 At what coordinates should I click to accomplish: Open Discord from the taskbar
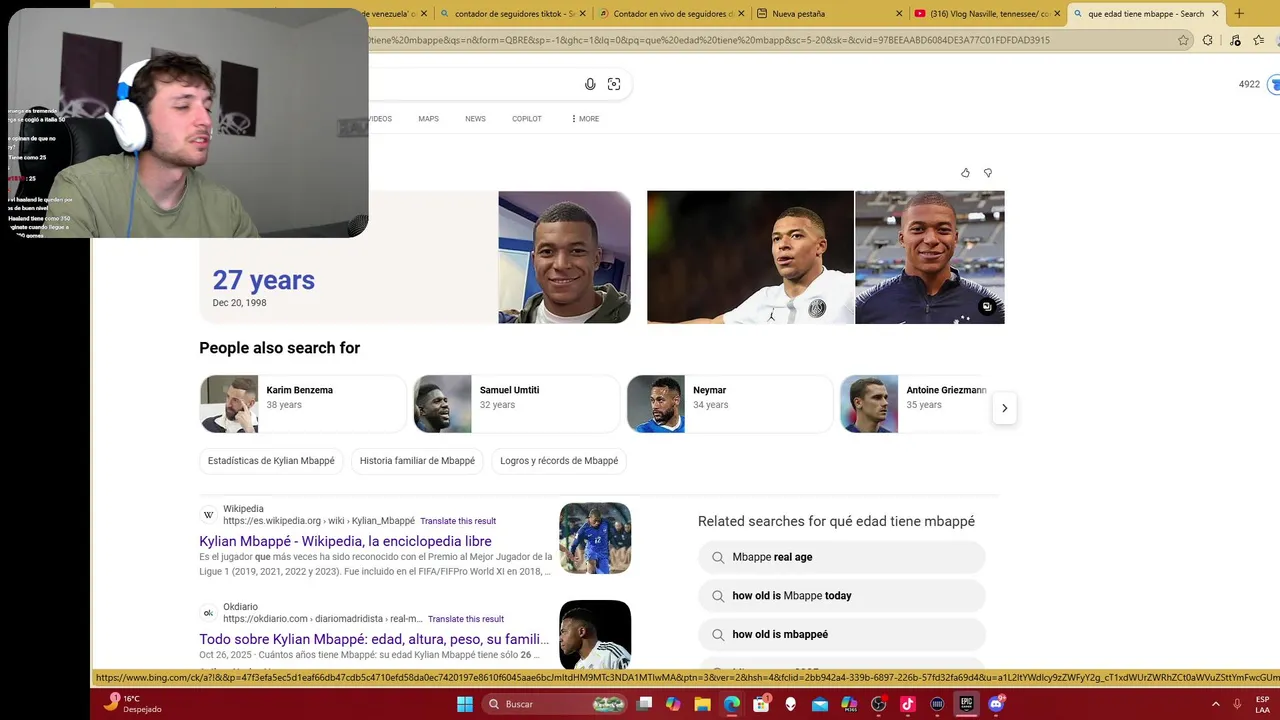click(x=996, y=704)
